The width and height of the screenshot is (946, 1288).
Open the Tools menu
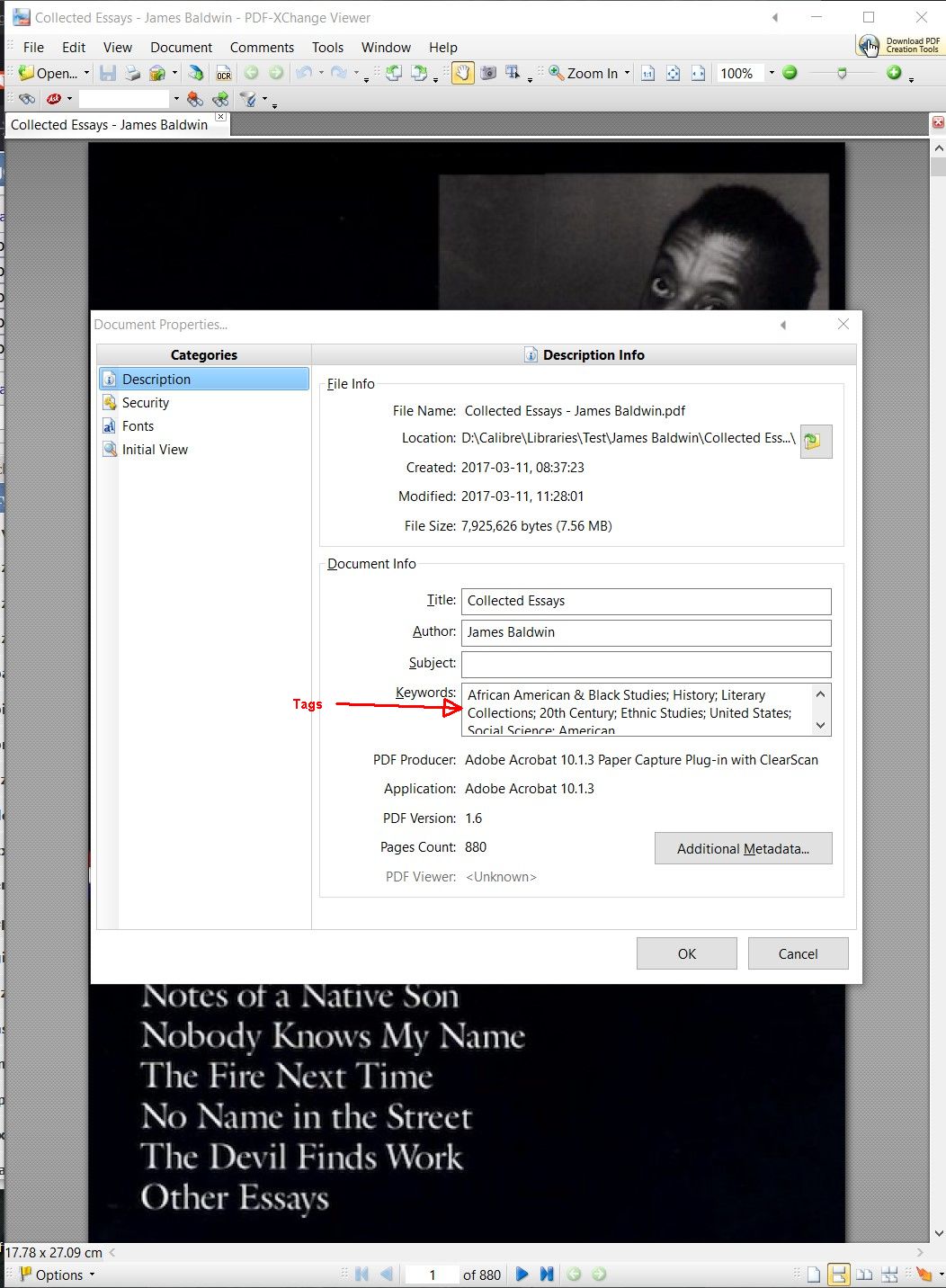point(327,48)
